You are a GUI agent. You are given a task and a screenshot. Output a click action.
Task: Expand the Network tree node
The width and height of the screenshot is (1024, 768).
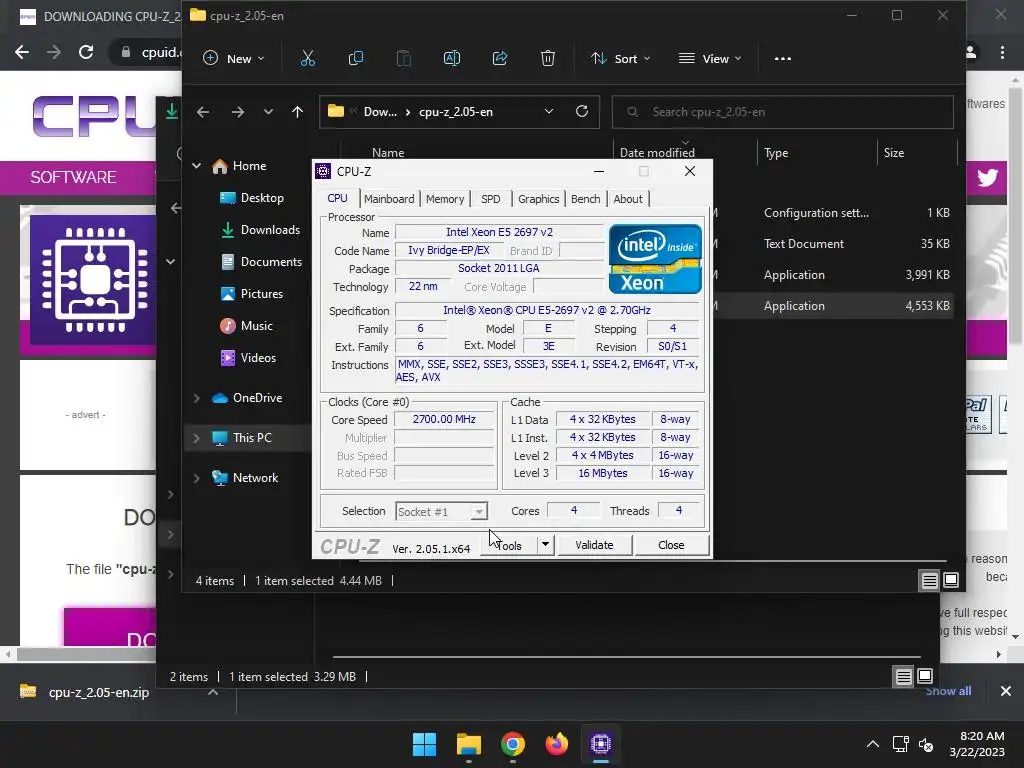(196, 478)
